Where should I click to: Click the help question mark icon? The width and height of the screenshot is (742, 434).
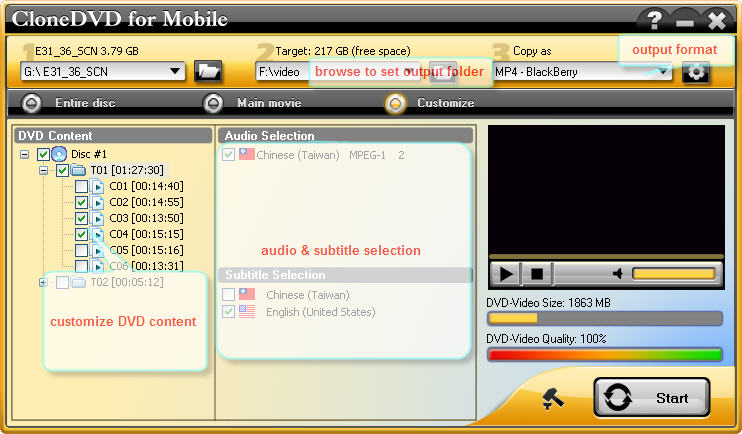pos(654,20)
